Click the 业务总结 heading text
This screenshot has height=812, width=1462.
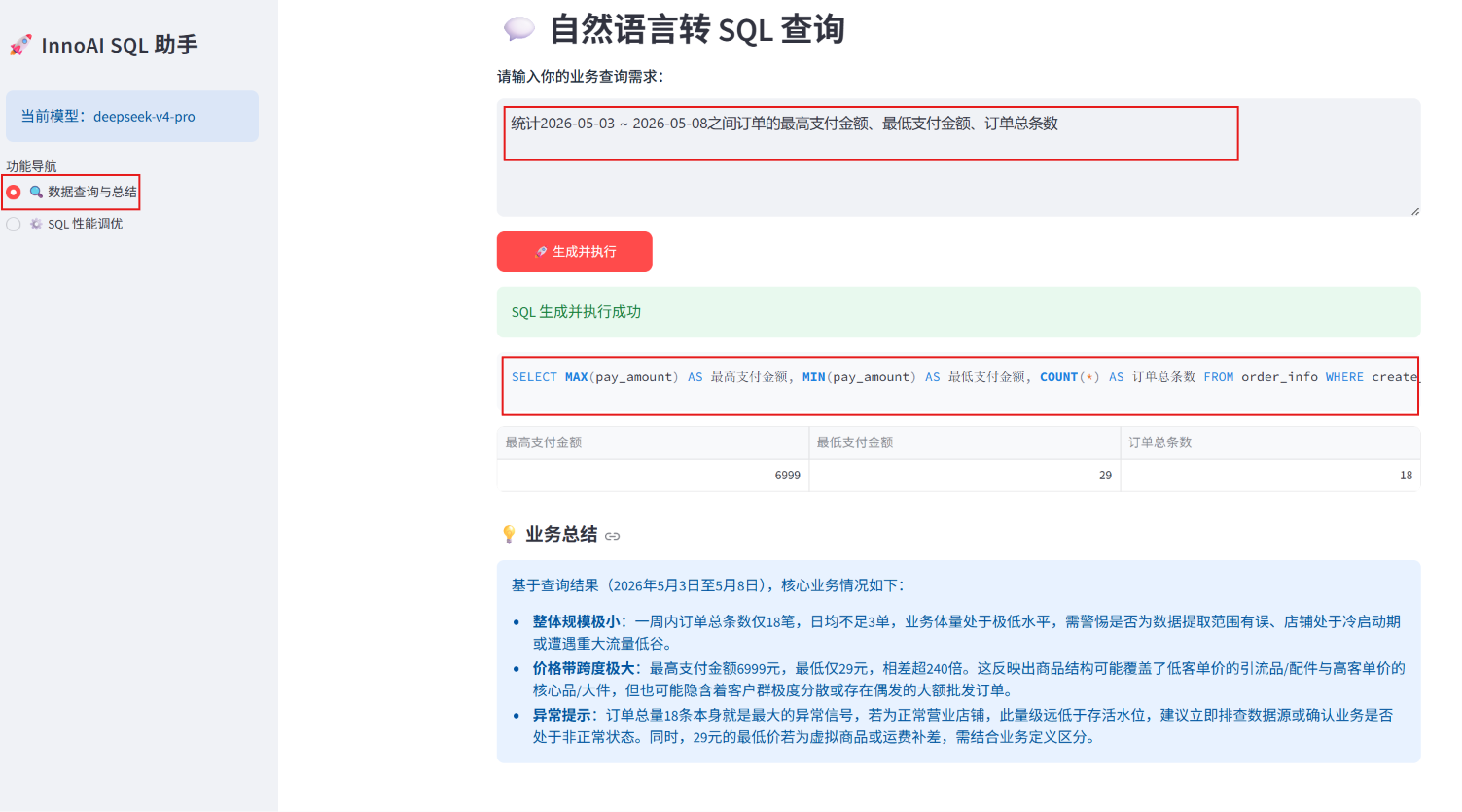click(561, 534)
